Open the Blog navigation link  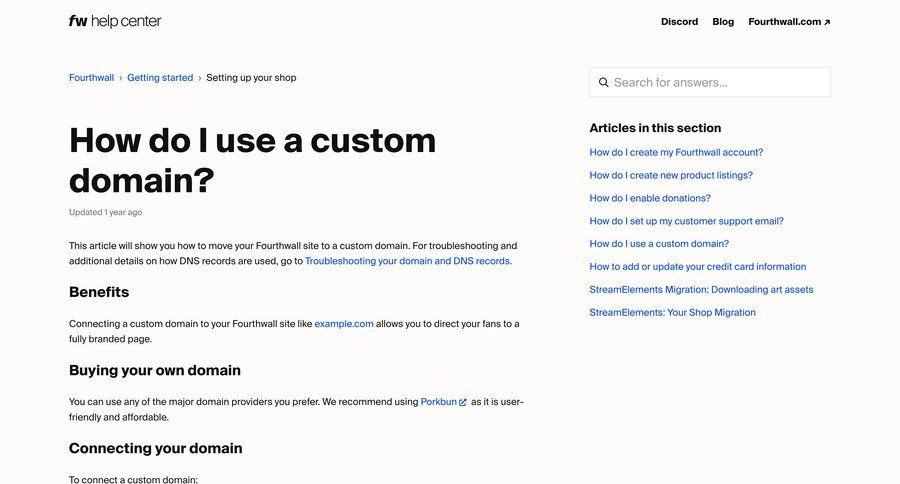[723, 22]
